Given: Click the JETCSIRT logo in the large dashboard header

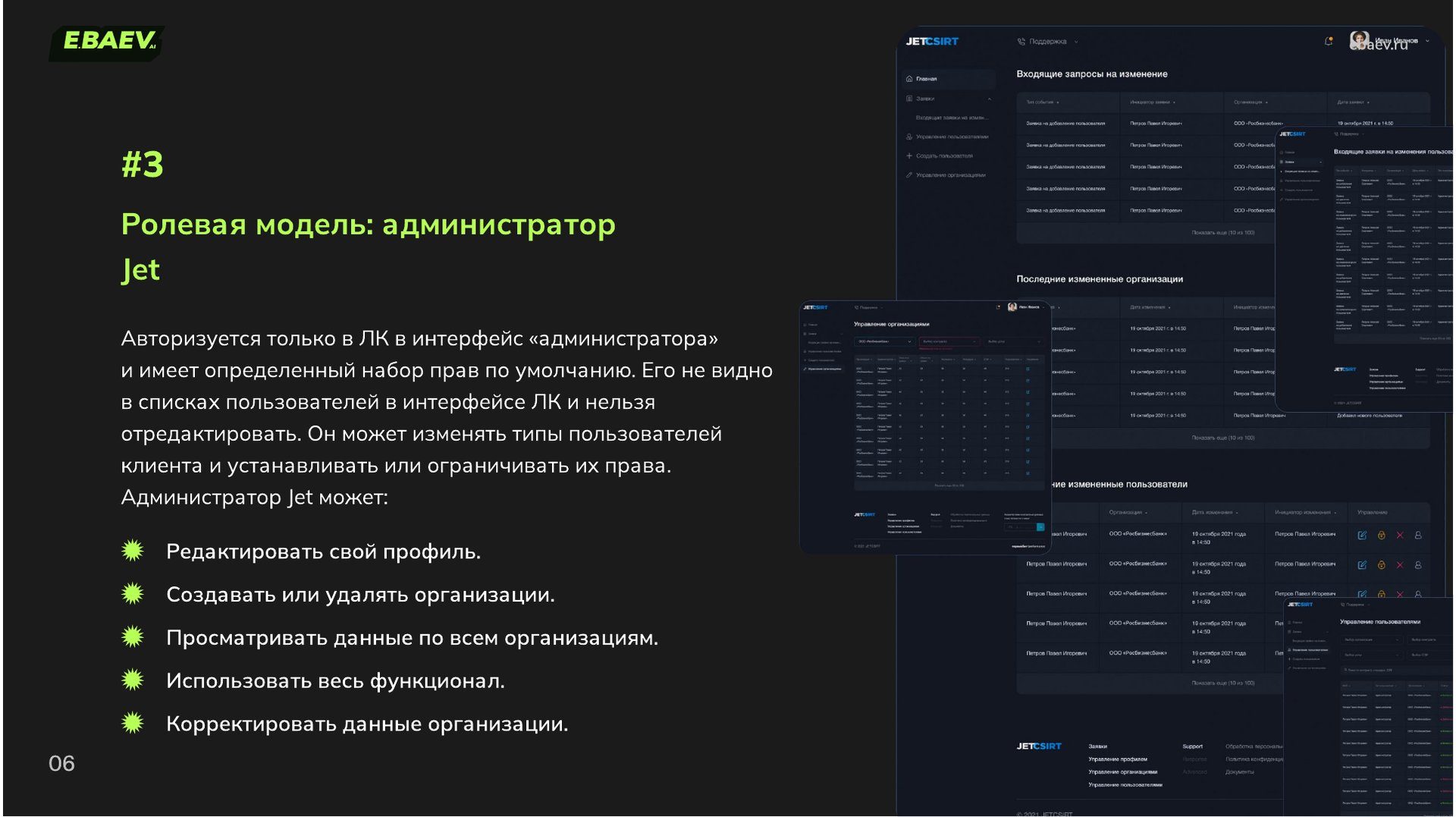Looking at the screenshot, I should coord(932,42).
